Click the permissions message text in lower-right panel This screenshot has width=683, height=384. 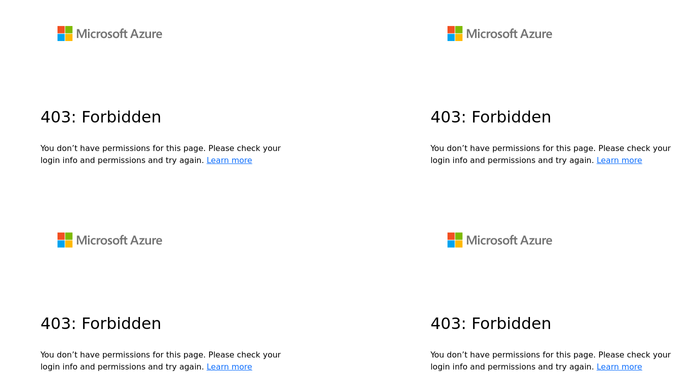tap(551, 360)
